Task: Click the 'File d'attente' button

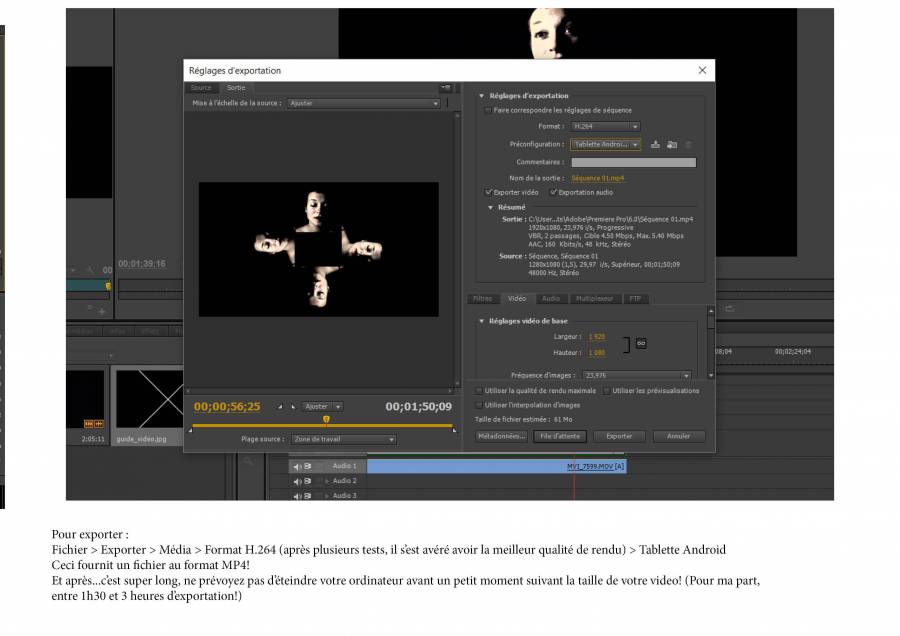Action: [x=560, y=436]
